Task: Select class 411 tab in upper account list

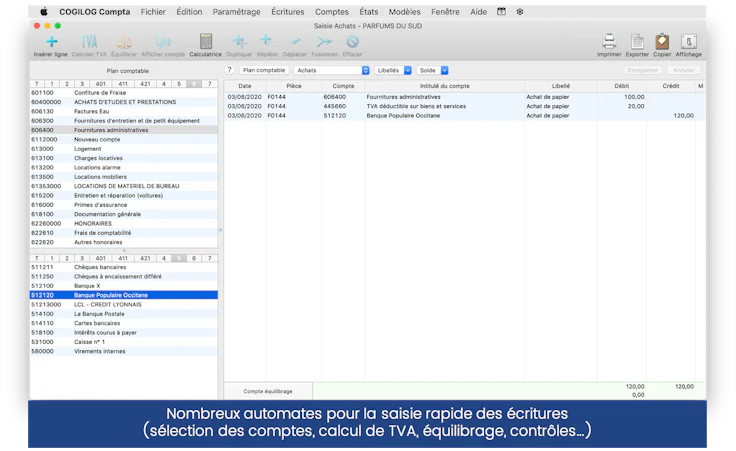Action: (x=123, y=84)
